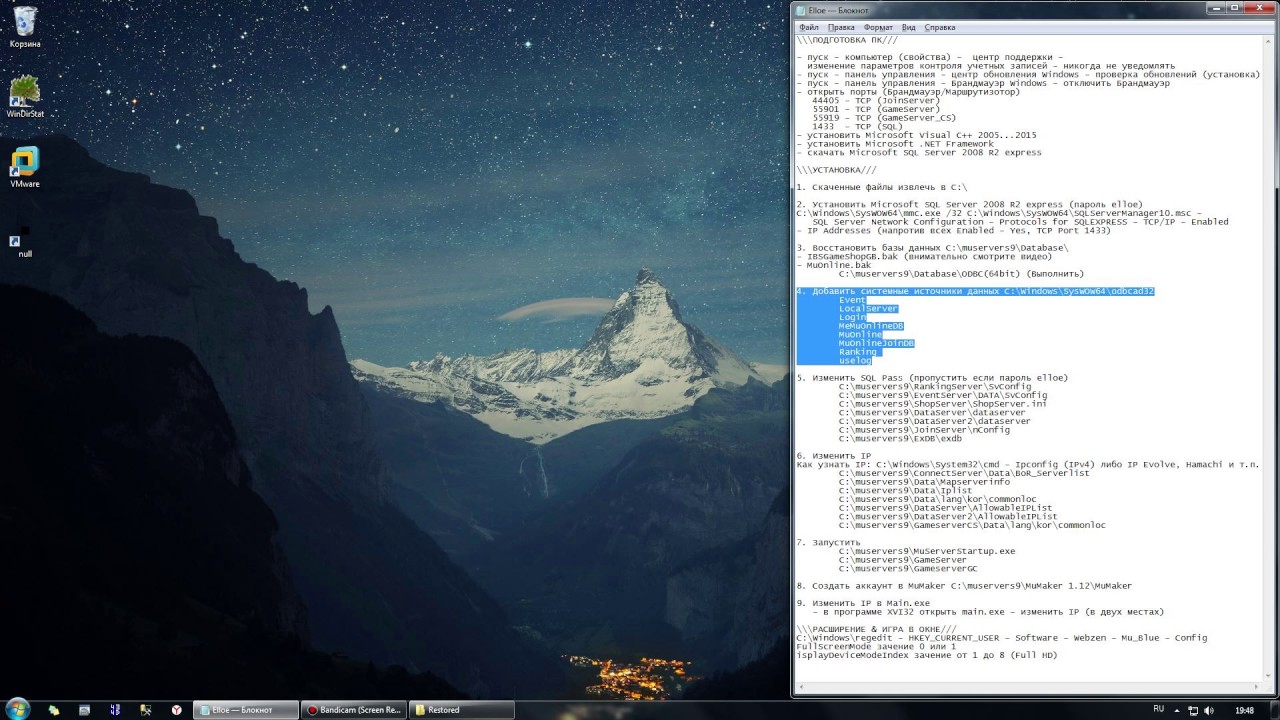Click the Show Desktop strip on taskbar
The width and height of the screenshot is (1280, 720).
pos(1275,710)
